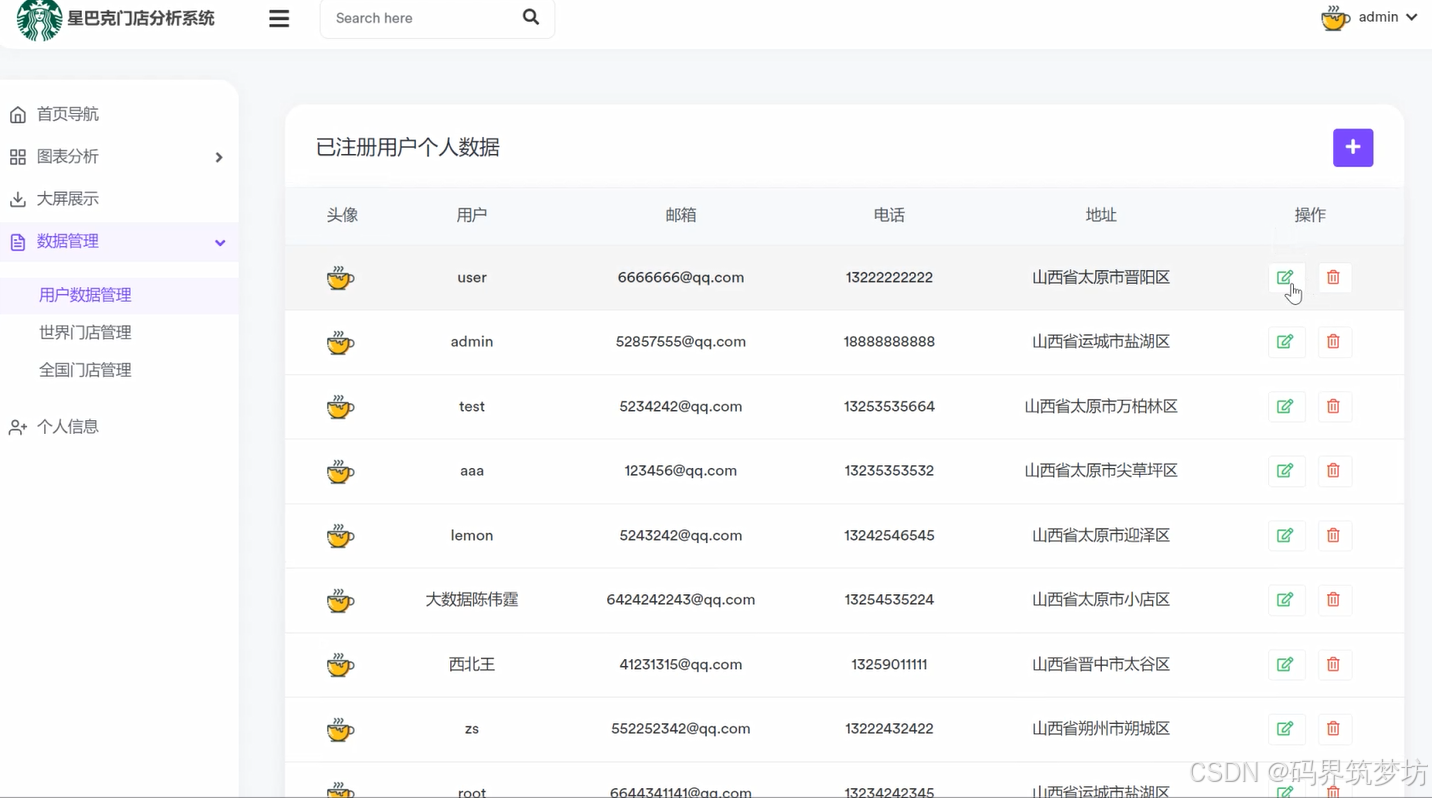Click the purple add user plus button
Viewport: 1432px width, 798px height.
(1353, 148)
